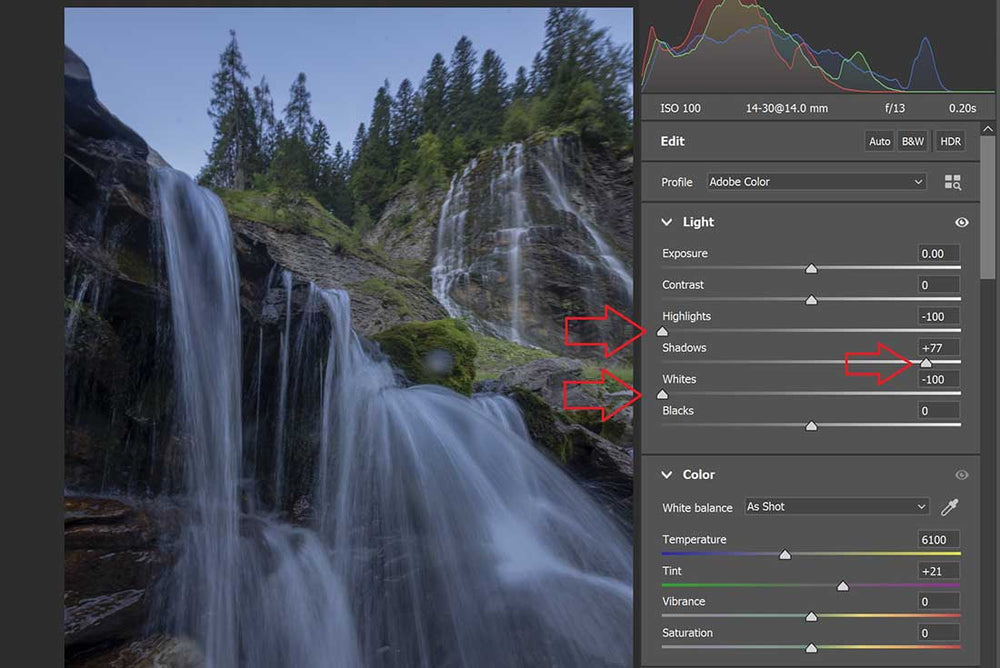Toggle Color panel visibility eye

[962, 475]
